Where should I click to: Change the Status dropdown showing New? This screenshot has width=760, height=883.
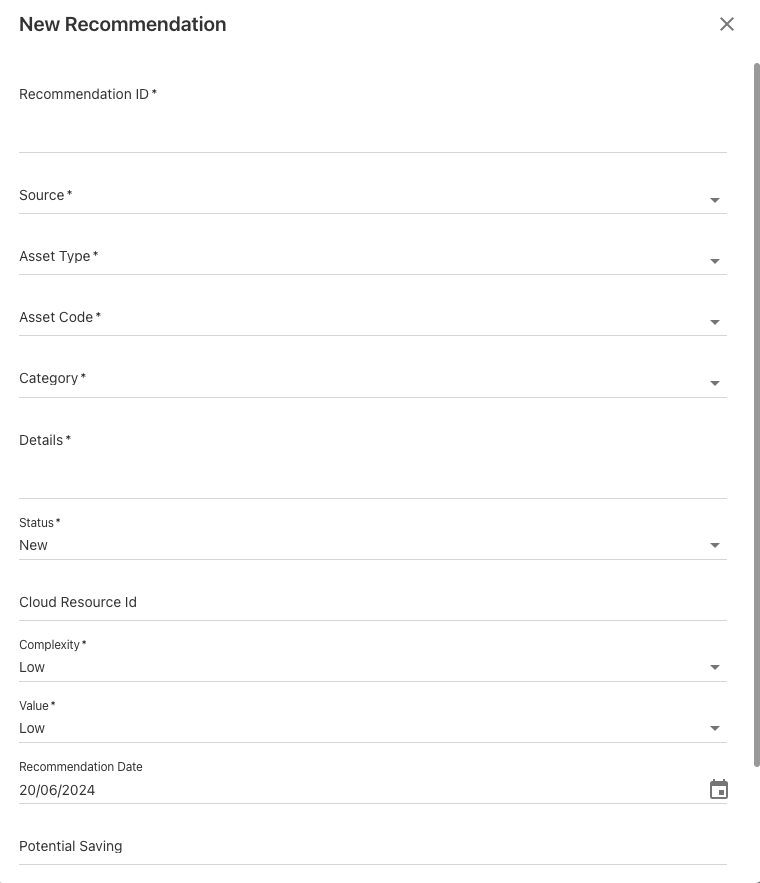pyautogui.click(x=372, y=545)
